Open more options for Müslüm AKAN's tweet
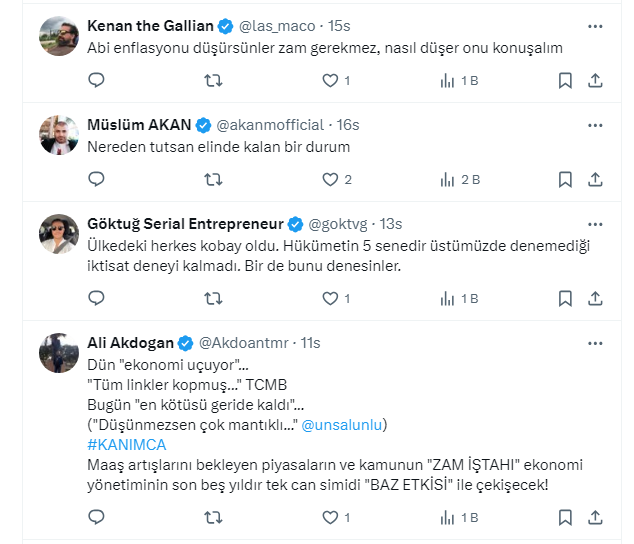The height and width of the screenshot is (544, 634). [x=595, y=125]
